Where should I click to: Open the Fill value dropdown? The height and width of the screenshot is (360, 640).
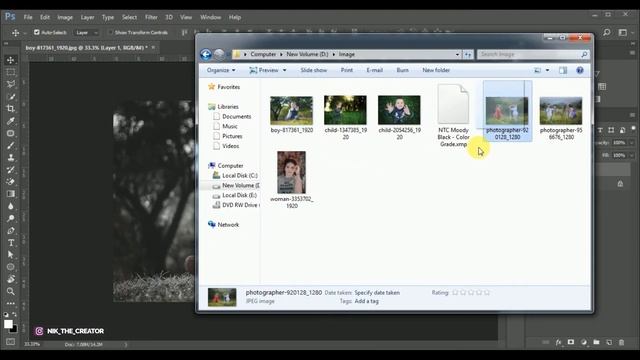coord(632,156)
